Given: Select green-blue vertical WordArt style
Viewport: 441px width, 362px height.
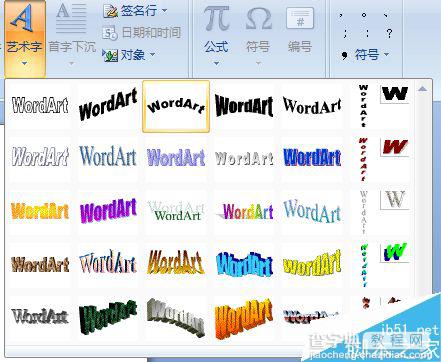Looking at the screenshot, I should click(x=363, y=265).
